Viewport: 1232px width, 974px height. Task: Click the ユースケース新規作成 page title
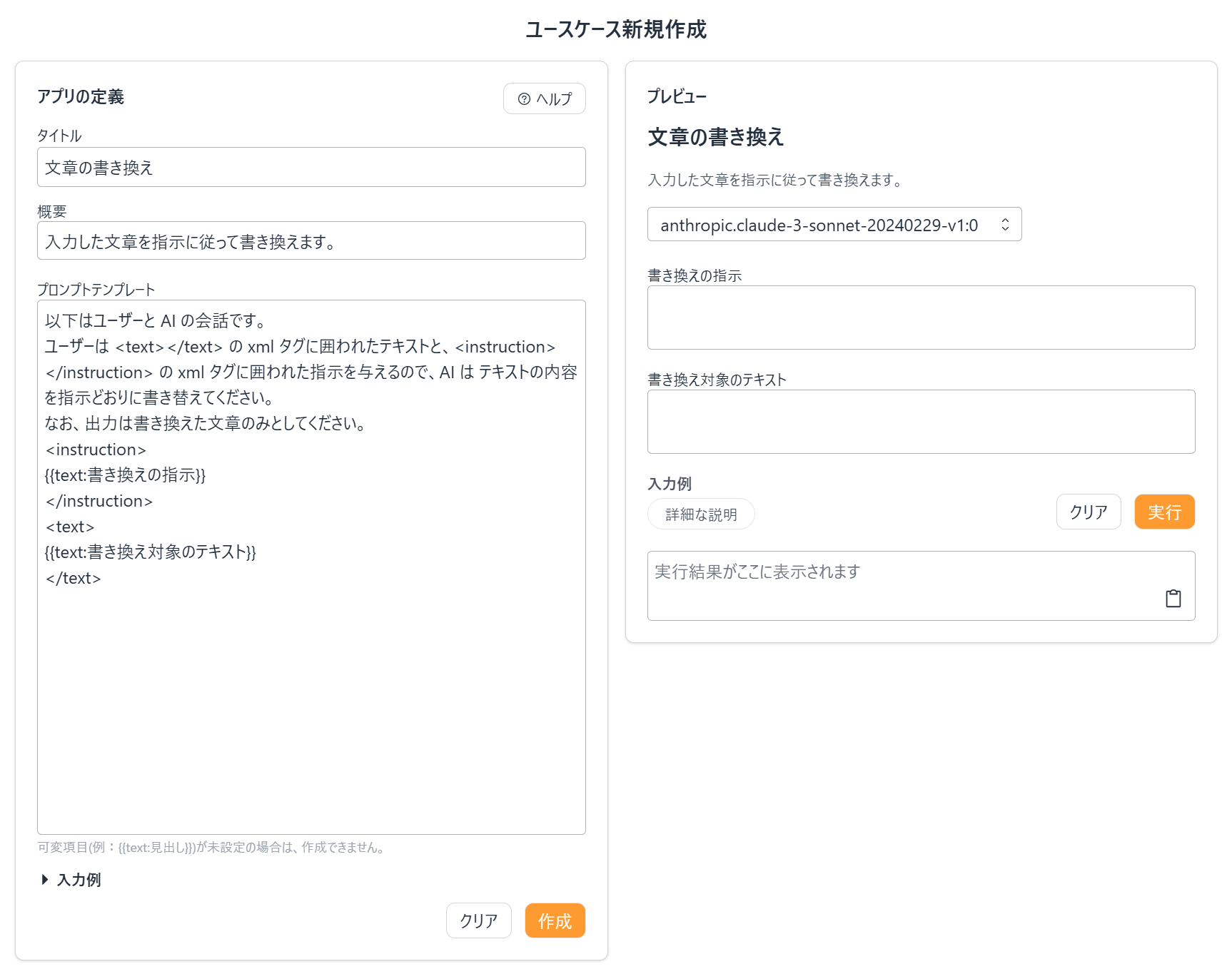coord(615,30)
